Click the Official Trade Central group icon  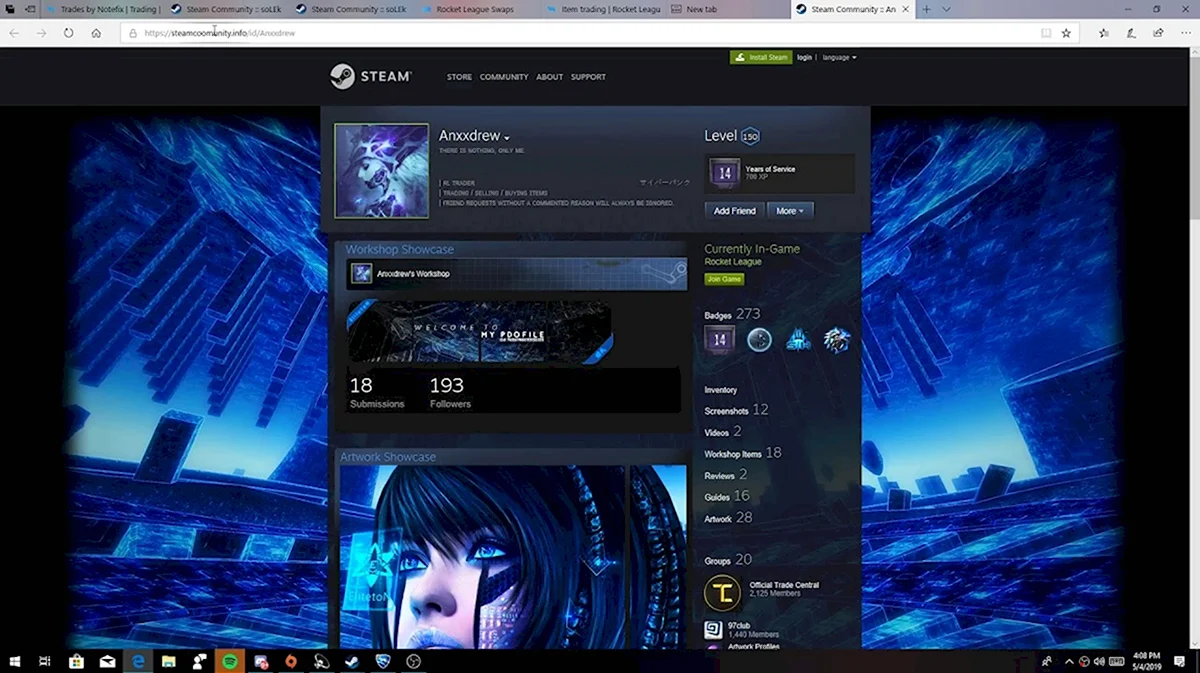(x=722, y=593)
